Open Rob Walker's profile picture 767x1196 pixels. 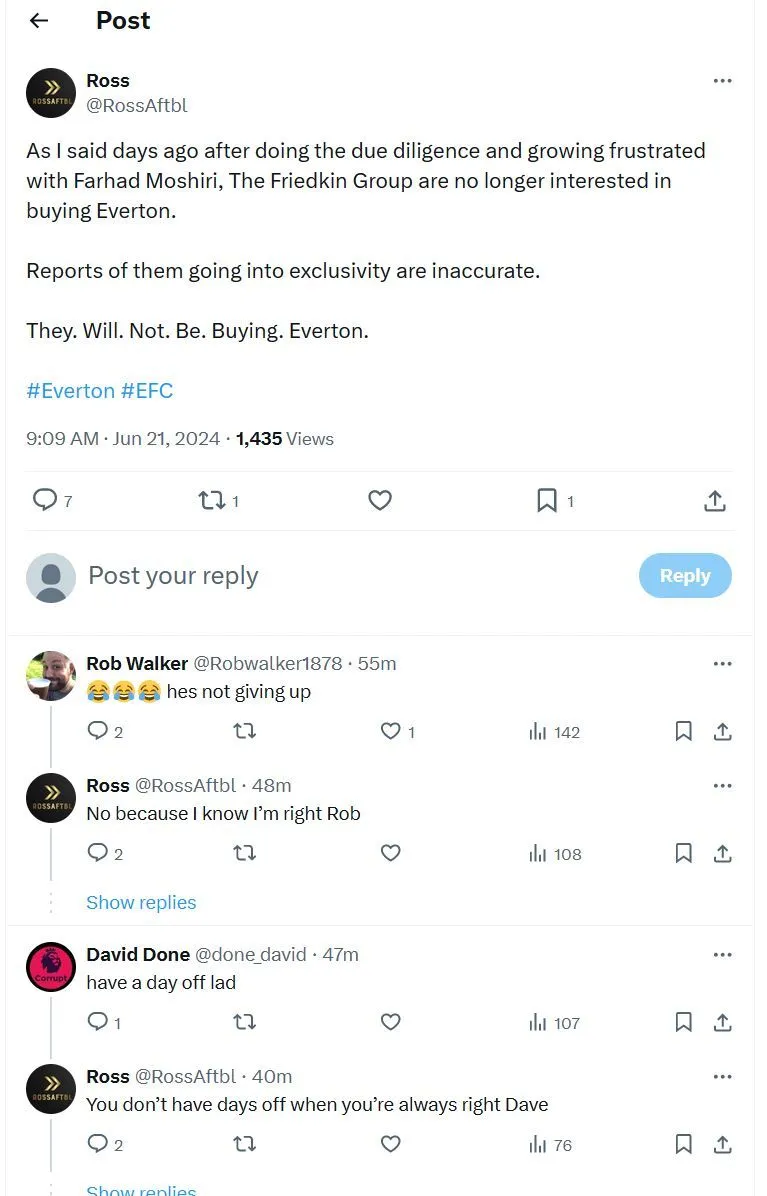tap(51, 676)
